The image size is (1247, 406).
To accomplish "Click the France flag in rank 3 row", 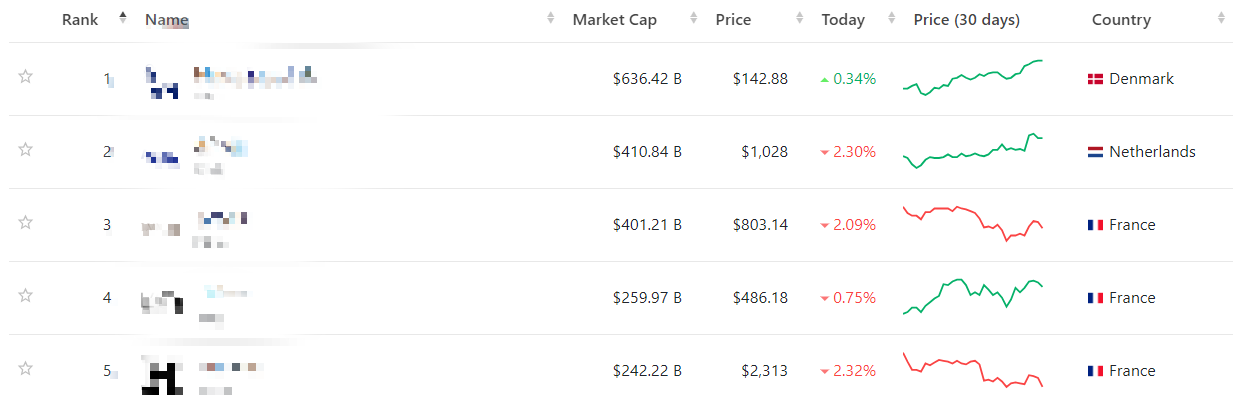I will pyautogui.click(x=1095, y=225).
